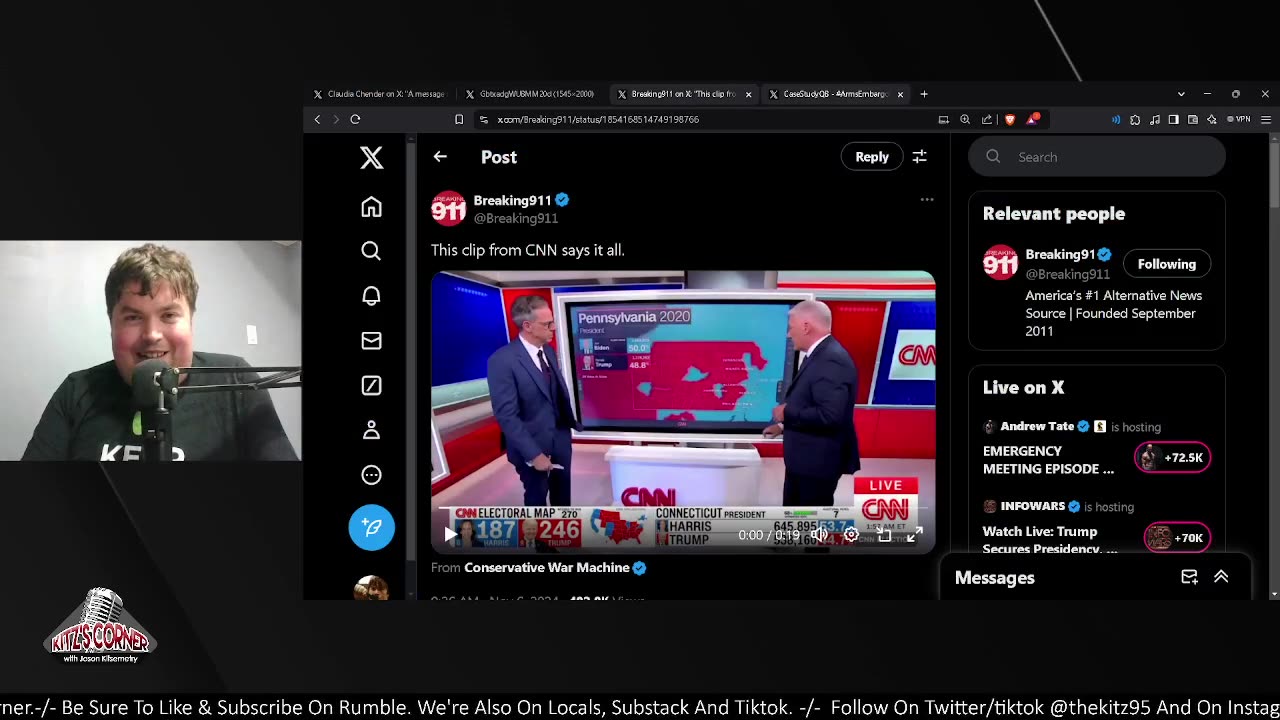
Task: Click the account avatar in sidebar
Action: tap(371, 588)
